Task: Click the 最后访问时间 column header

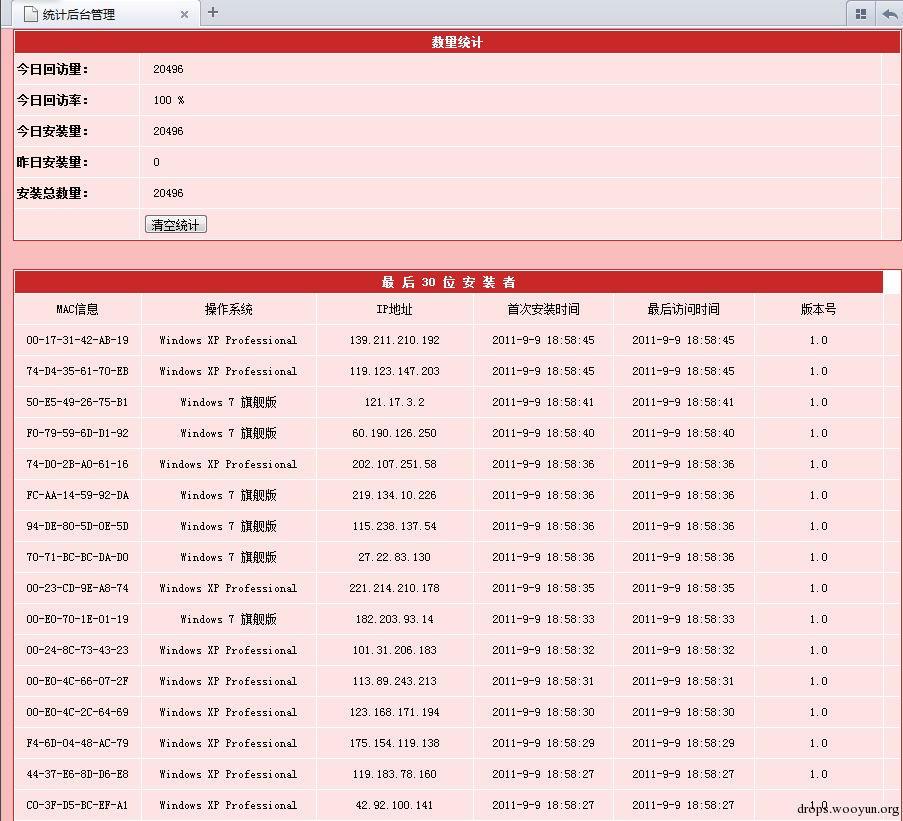Action: 684,309
